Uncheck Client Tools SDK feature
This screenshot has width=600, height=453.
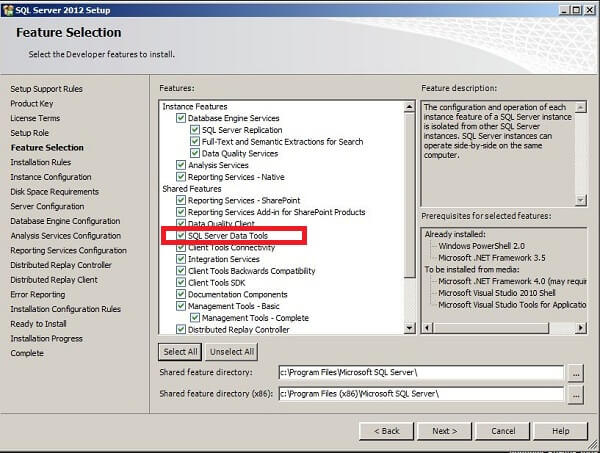[181, 283]
